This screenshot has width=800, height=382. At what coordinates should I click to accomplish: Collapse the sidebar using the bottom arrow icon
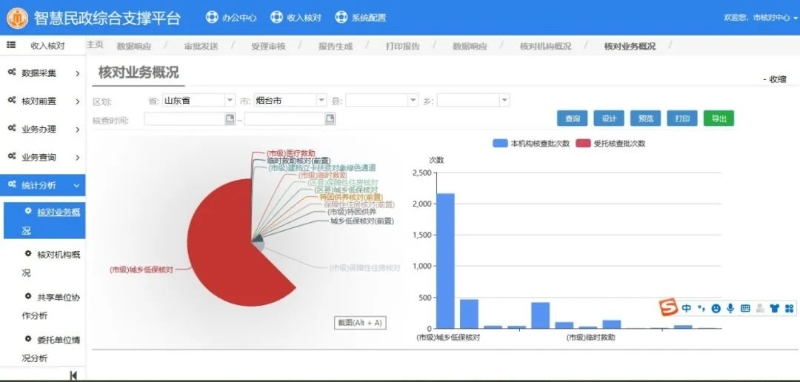pos(73,375)
